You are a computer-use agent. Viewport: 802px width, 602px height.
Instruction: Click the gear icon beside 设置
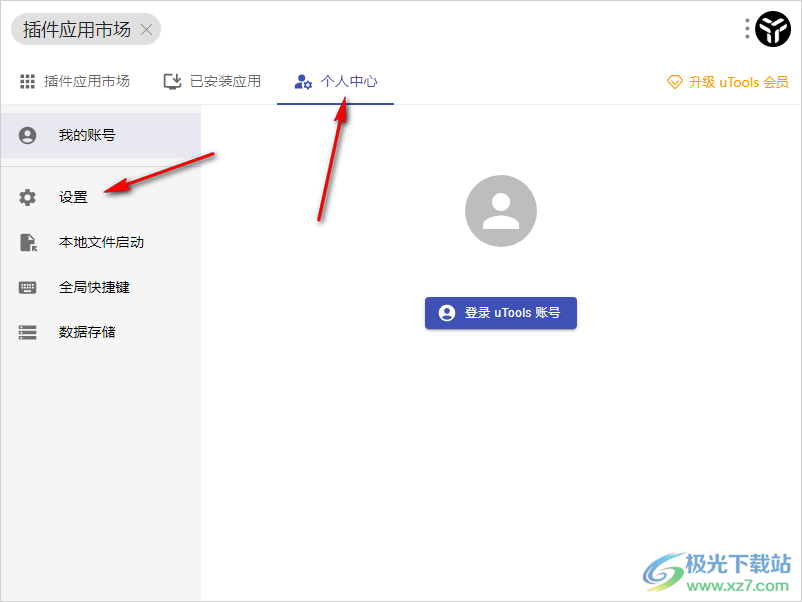pos(28,197)
